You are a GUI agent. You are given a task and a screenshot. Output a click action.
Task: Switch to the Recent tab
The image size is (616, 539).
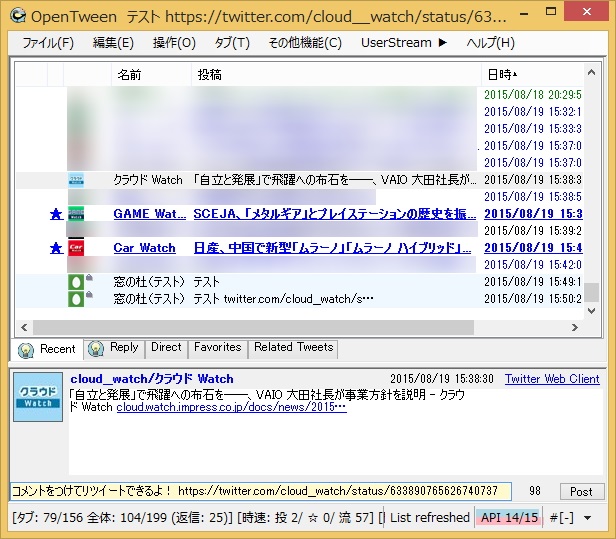pyautogui.click(x=47, y=349)
